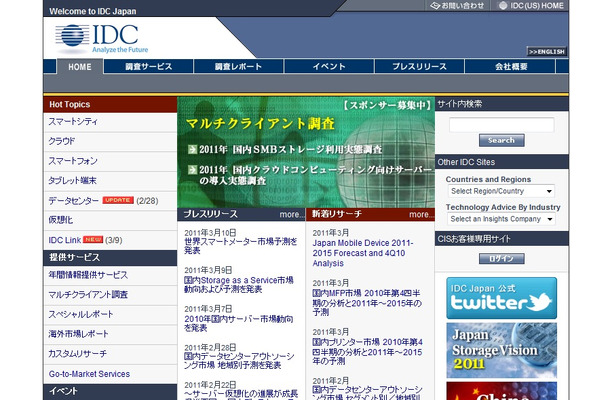Screen dimensions: 610x400
Task: Open Go-to-Market Services link
Action: click(89, 374)
